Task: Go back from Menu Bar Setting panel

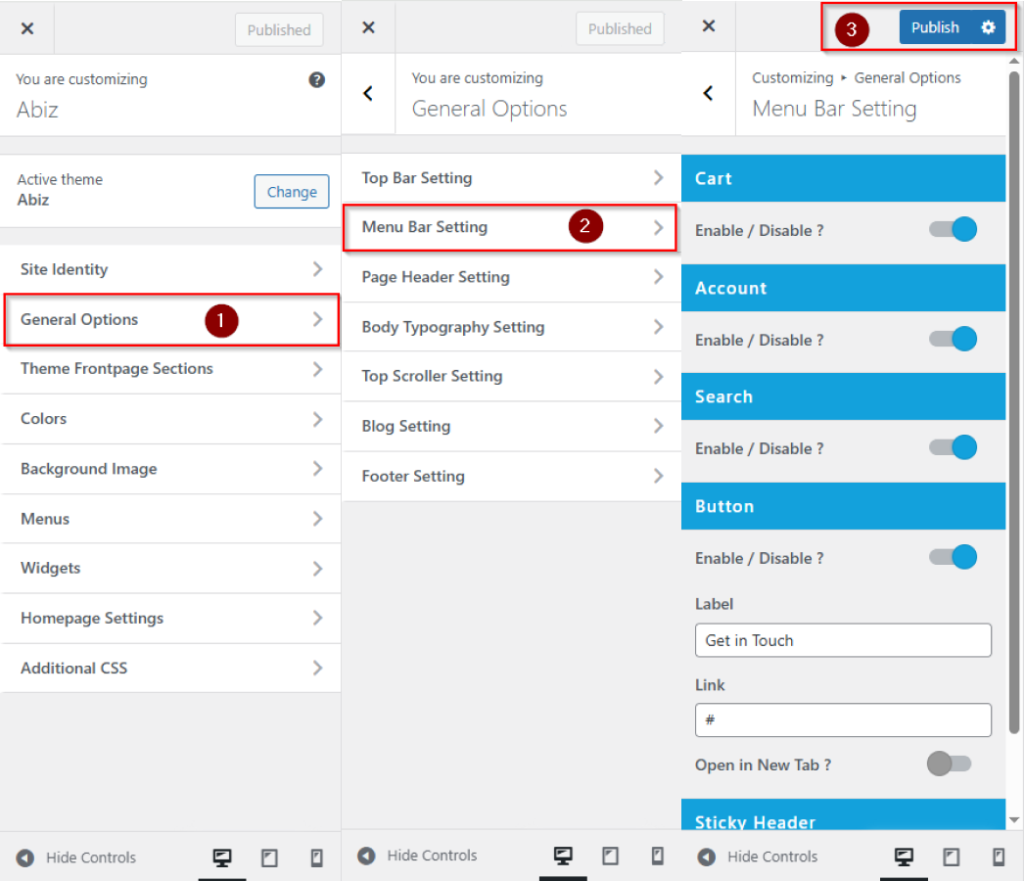Action: click(x=708, y=93)
